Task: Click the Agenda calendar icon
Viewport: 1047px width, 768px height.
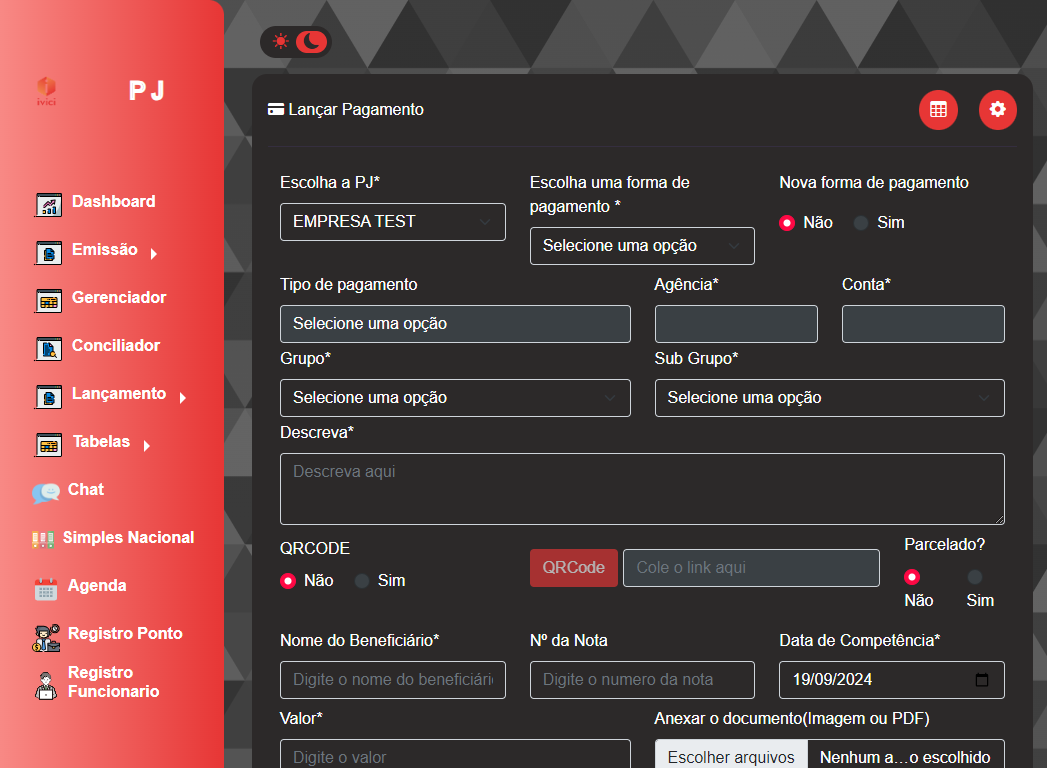Action: (x=46, y=588)
